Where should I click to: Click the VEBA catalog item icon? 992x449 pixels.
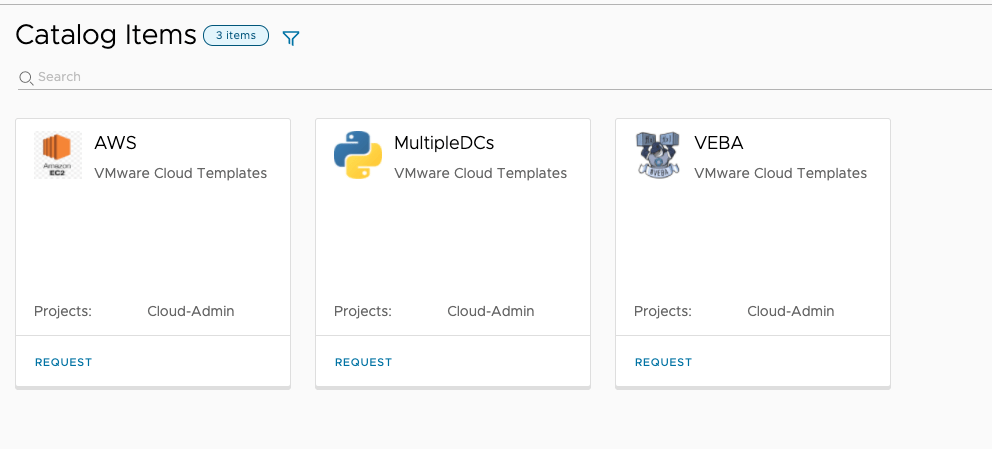tap(657, 155)
